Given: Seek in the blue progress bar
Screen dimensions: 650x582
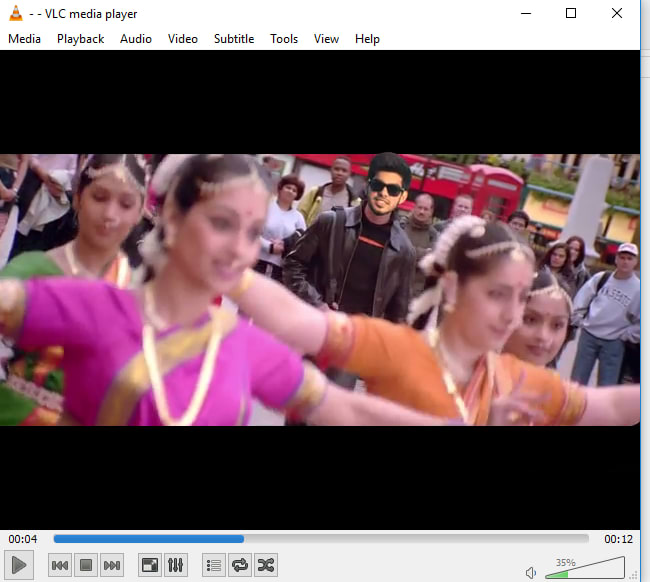Looking at the screenshot, I should (321, 538).
